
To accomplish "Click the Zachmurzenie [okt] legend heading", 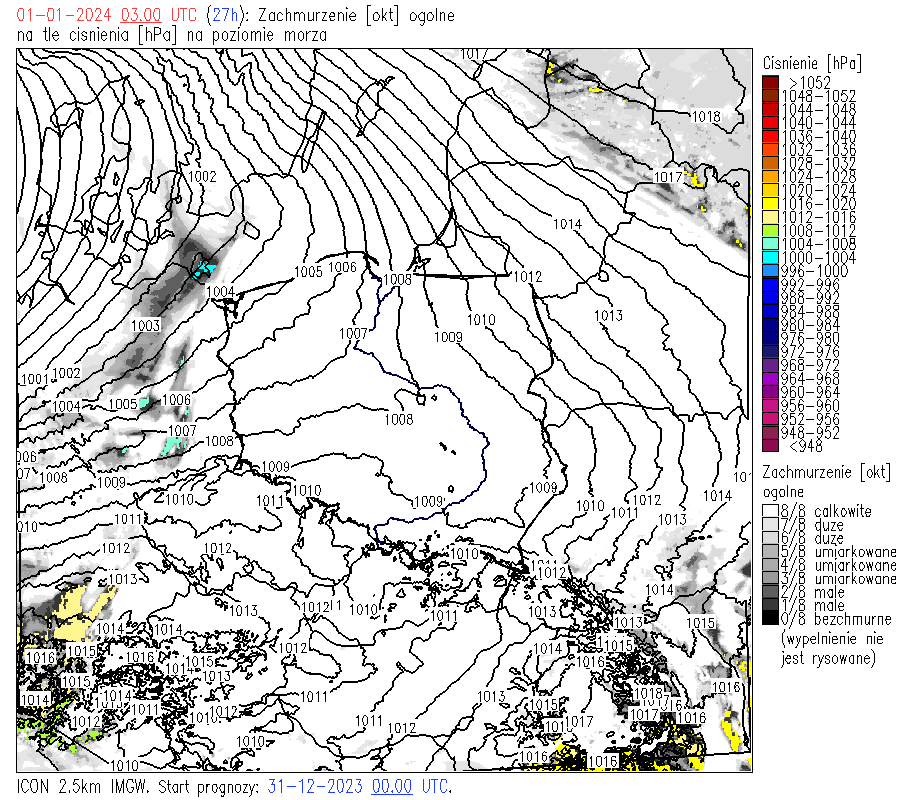I will click(x=827, y=473).
